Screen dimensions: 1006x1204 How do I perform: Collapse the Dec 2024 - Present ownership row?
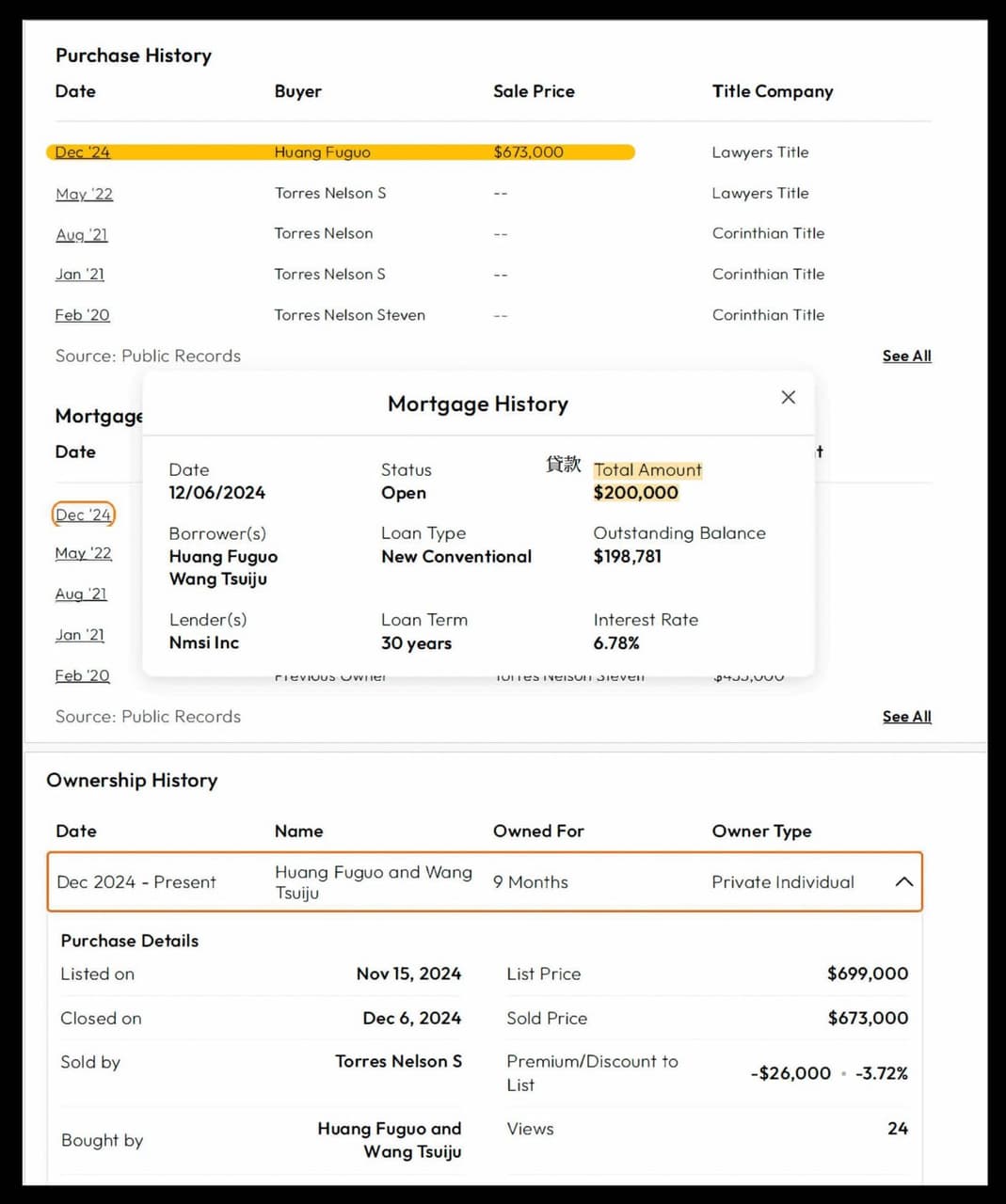coord(904,881)
